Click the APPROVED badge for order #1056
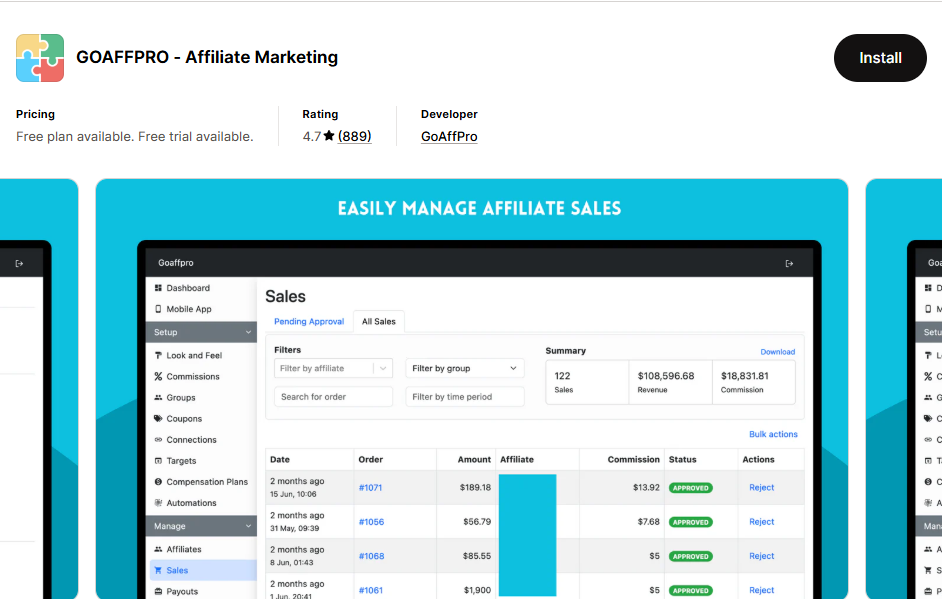This screenshot has width=942, height=599. tap(690, 522)
